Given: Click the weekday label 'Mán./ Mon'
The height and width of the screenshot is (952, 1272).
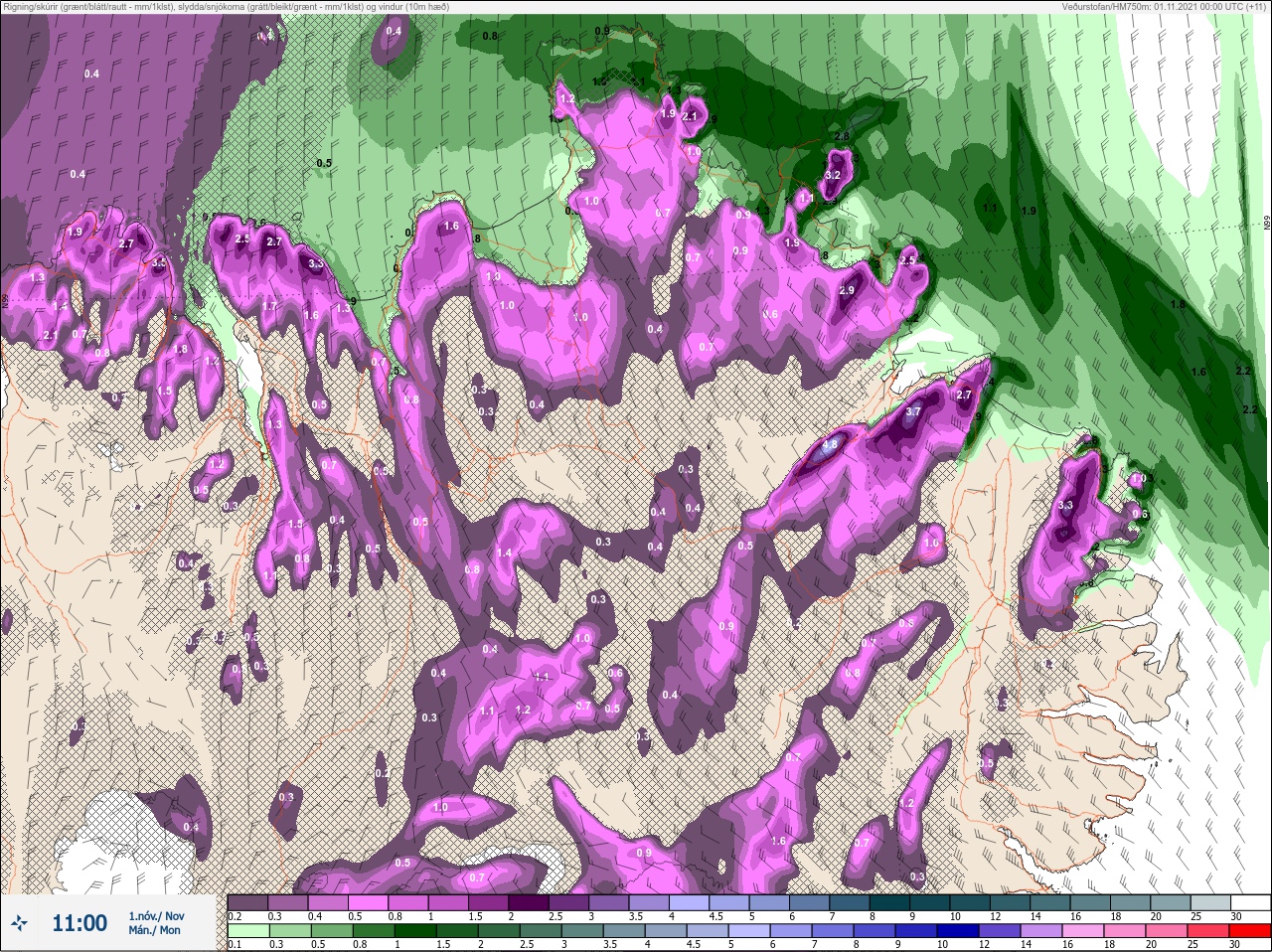Looking at the screenshot, I should pyautogui.click(x=154, y=930).
